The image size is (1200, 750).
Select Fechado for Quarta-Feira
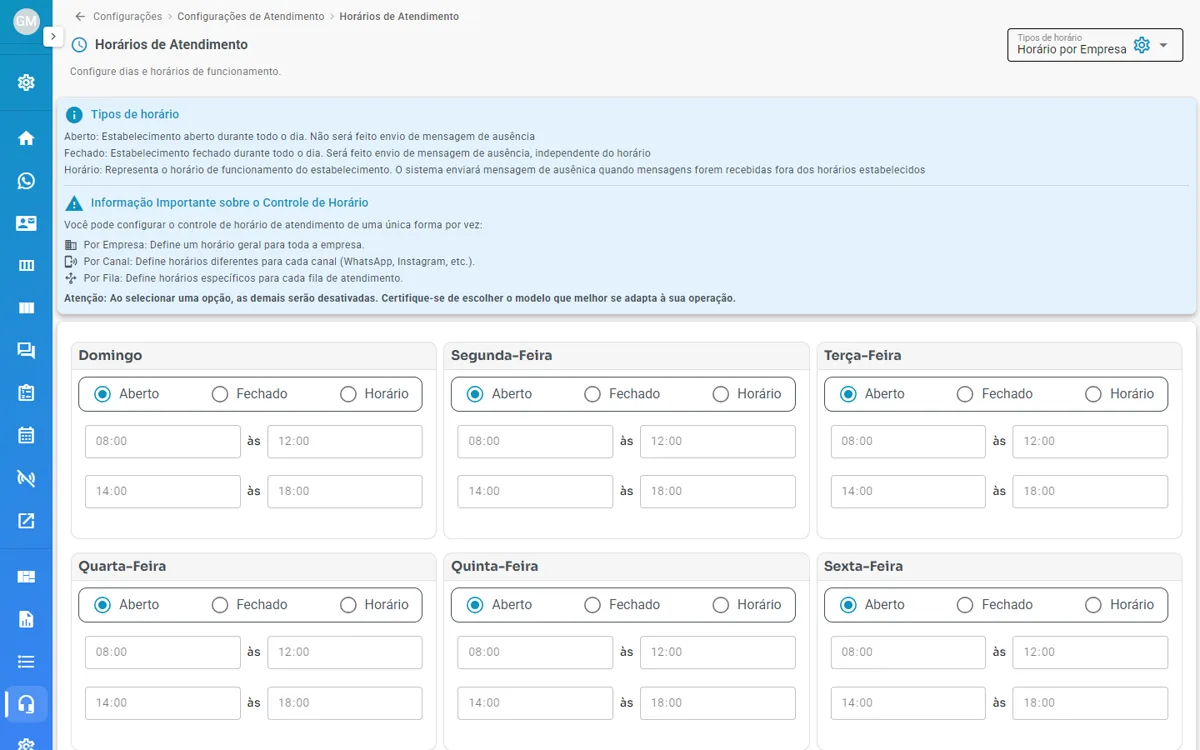coord(220,605)
